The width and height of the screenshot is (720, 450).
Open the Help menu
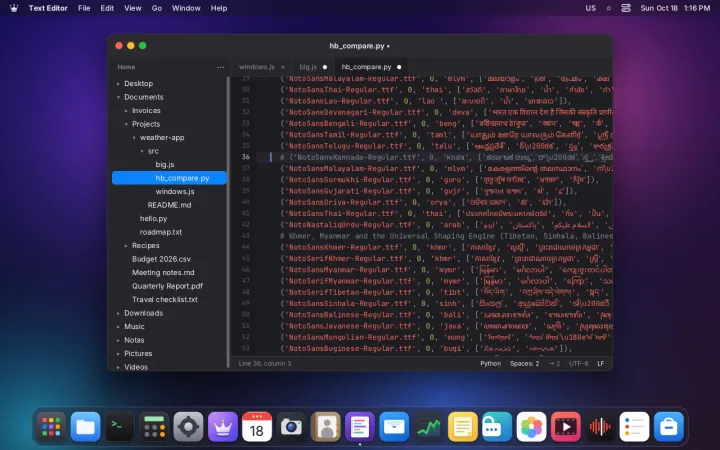point(219,8)
